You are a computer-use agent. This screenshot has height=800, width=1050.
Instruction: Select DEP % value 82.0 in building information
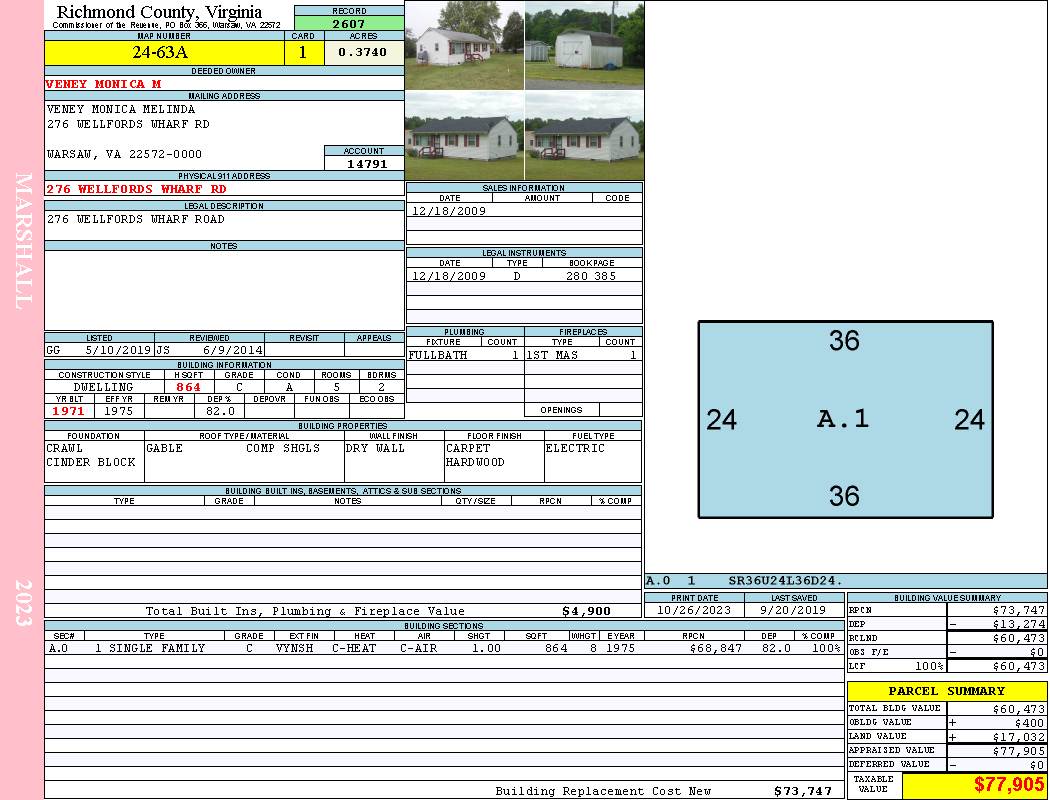tap(220, 411)
